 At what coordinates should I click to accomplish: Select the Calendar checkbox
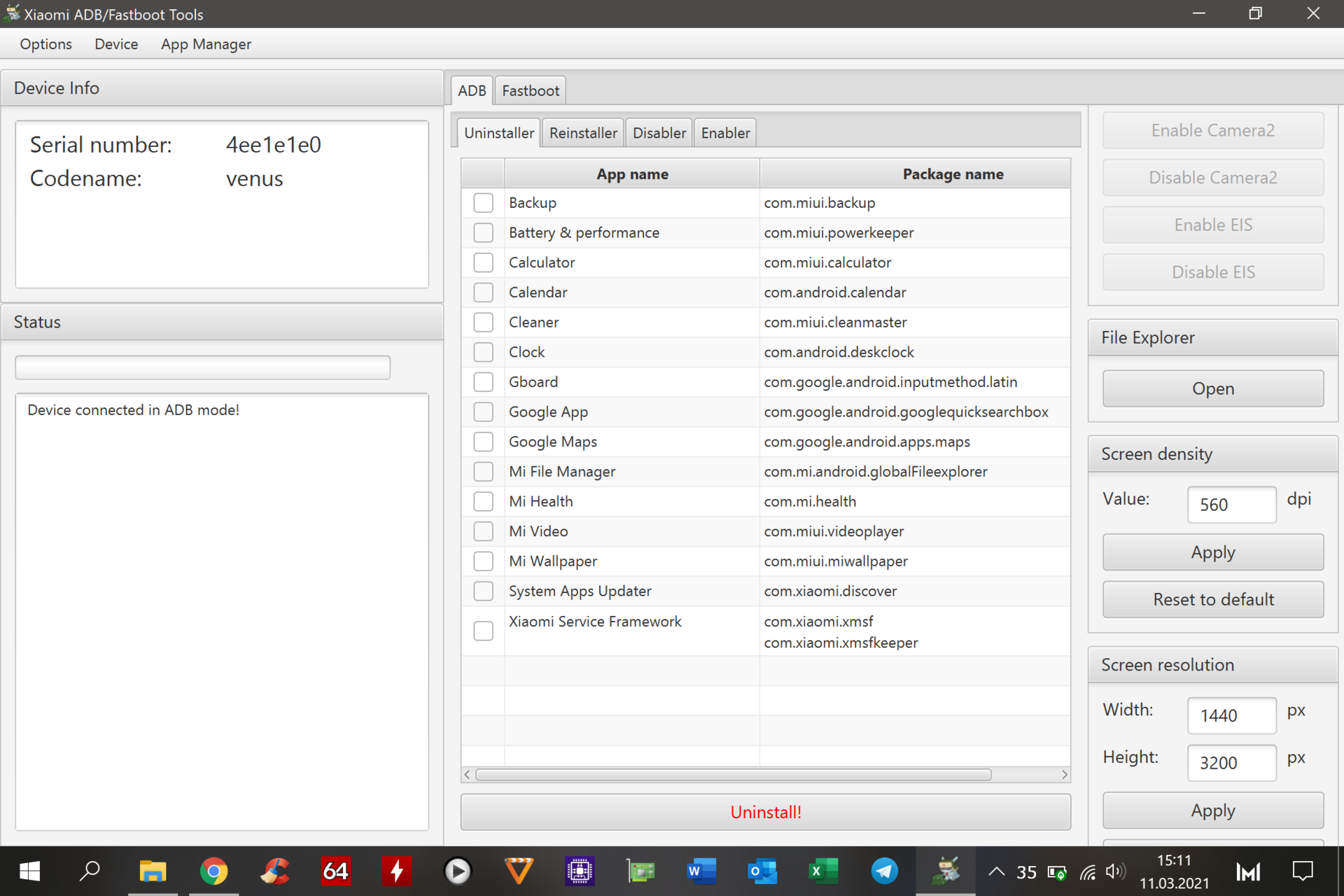pos(483,293)
